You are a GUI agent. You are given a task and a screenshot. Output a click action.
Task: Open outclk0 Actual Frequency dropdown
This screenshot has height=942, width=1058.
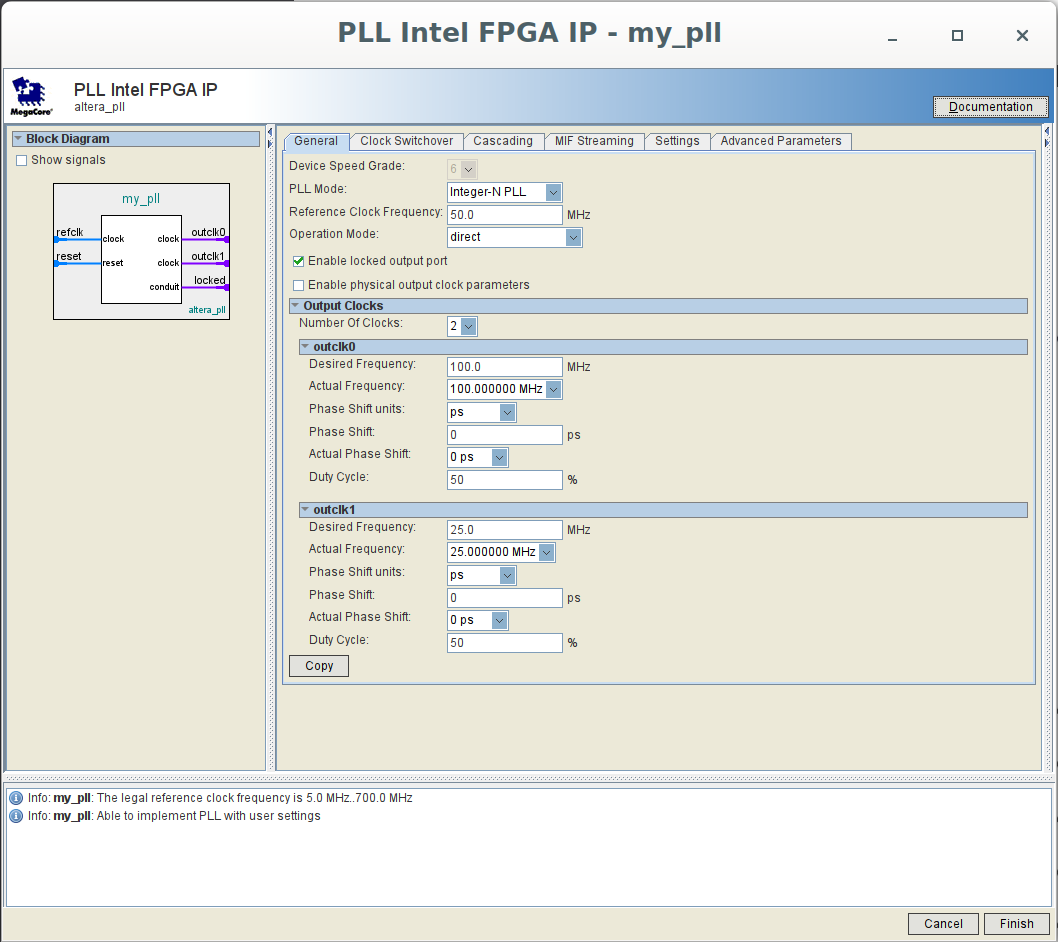coord(553,389)
